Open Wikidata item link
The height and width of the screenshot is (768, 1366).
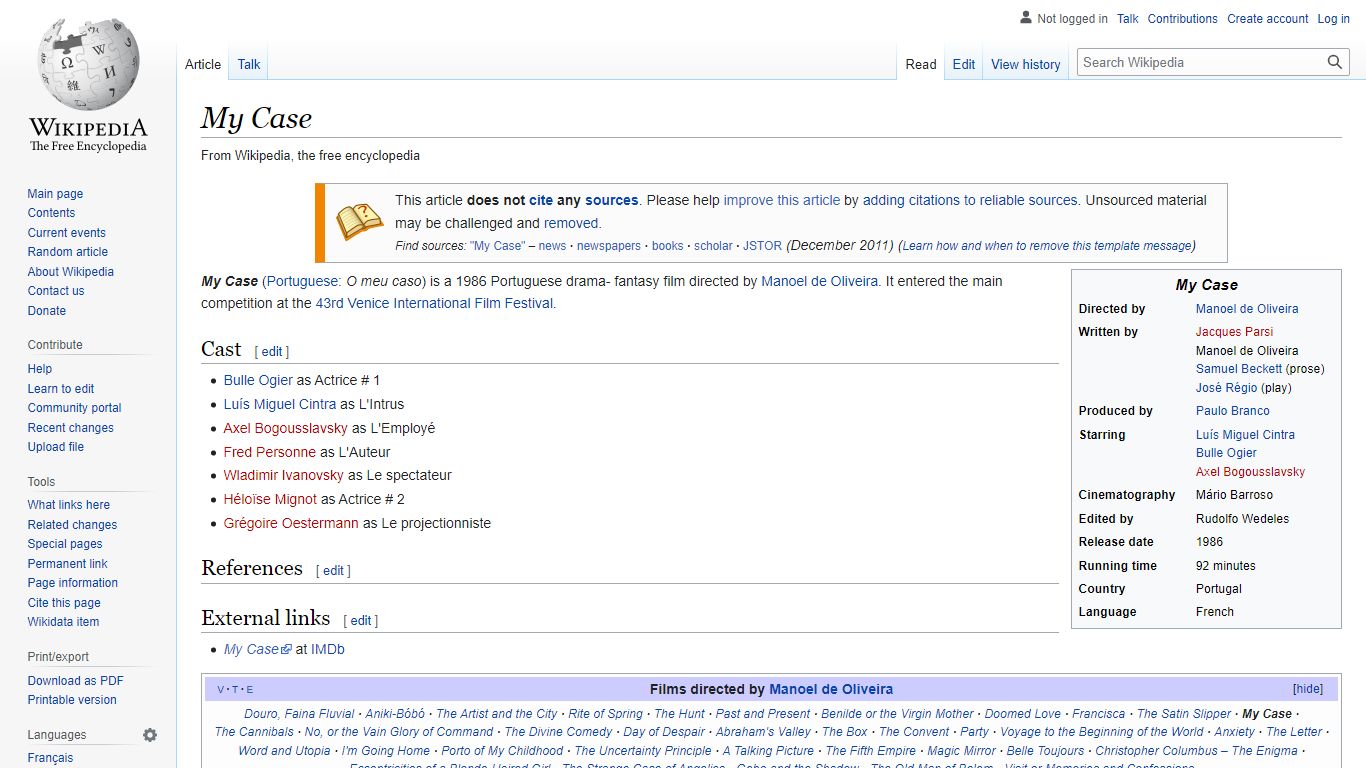[63, 622]
